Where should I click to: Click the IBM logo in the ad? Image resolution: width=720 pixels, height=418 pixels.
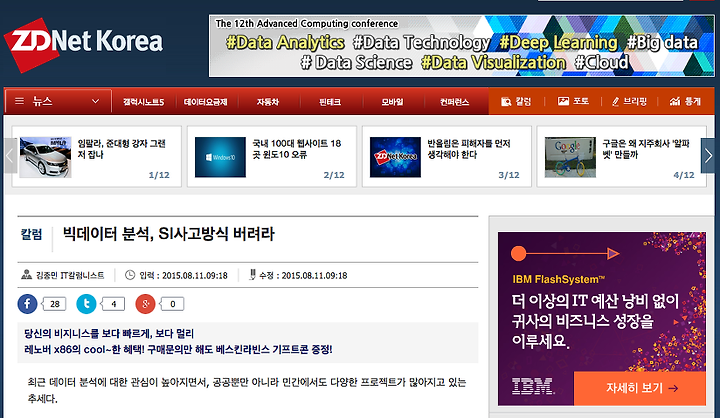[533, 386]
